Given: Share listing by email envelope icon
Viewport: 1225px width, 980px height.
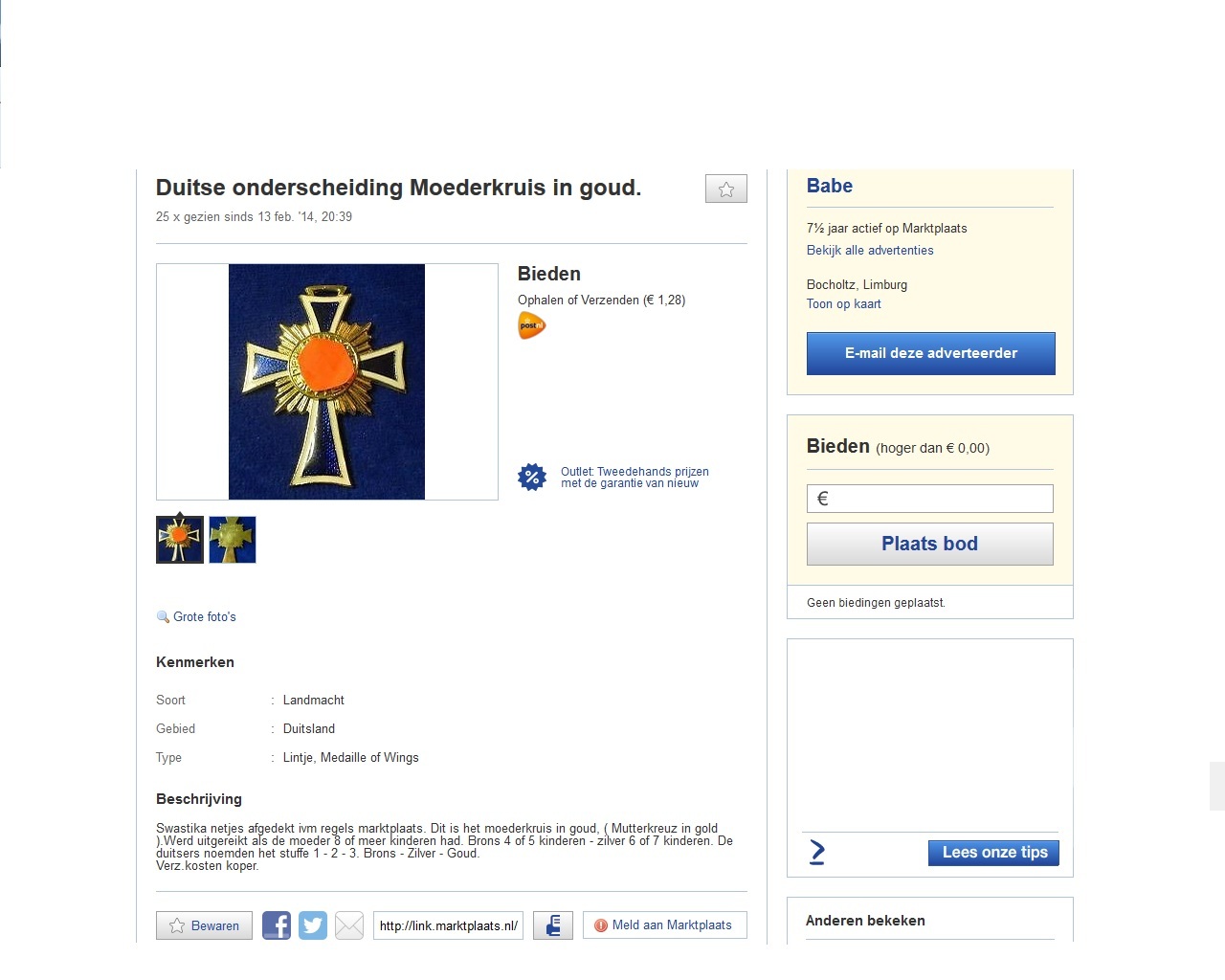Looking at the screenshot, I should tap(349, 925).
